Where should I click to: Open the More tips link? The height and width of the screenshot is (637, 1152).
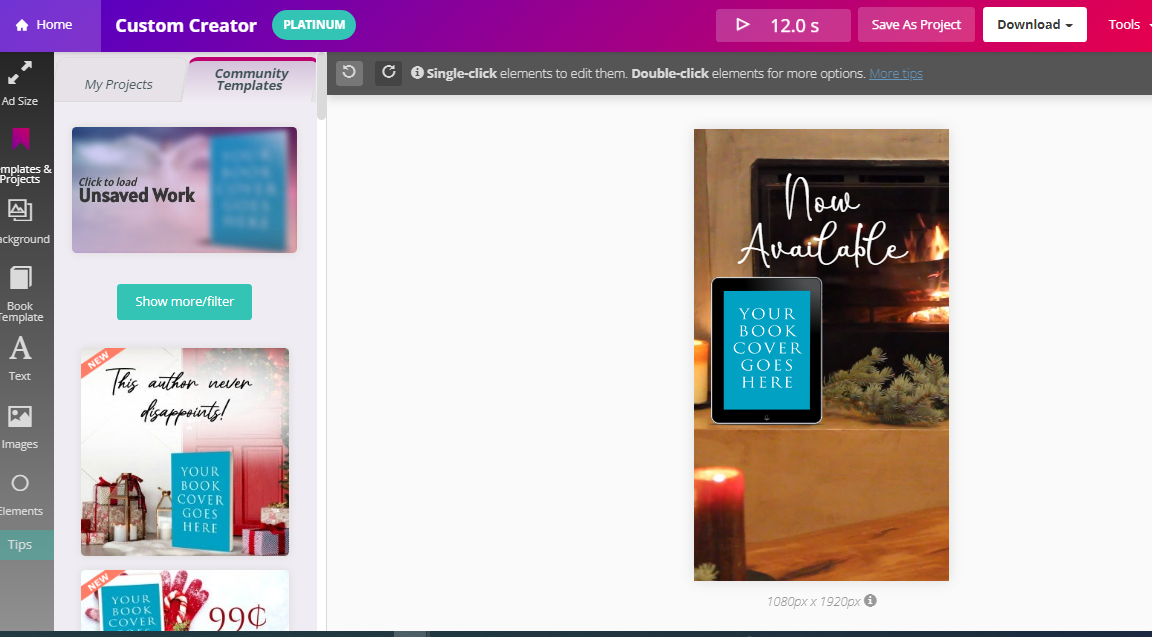(895, 74)
